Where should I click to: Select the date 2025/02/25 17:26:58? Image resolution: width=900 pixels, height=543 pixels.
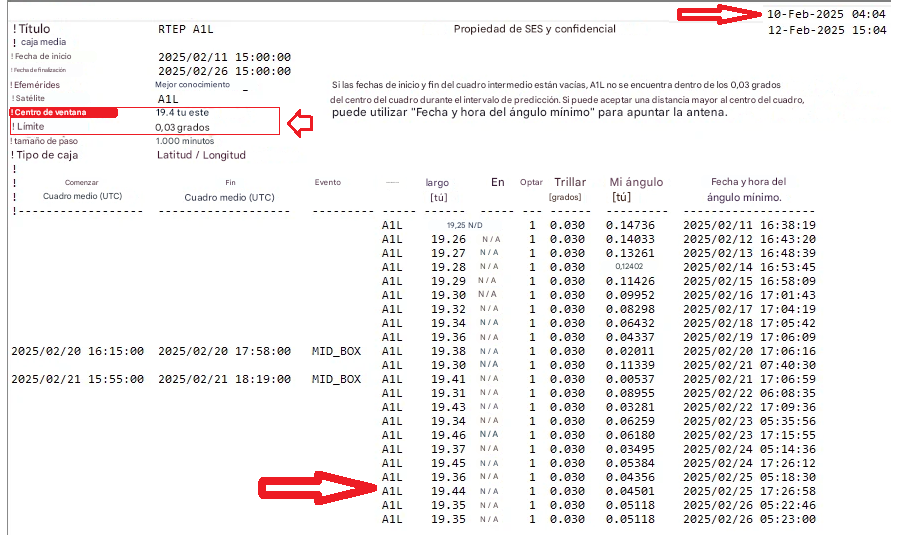tap(749, 491)
